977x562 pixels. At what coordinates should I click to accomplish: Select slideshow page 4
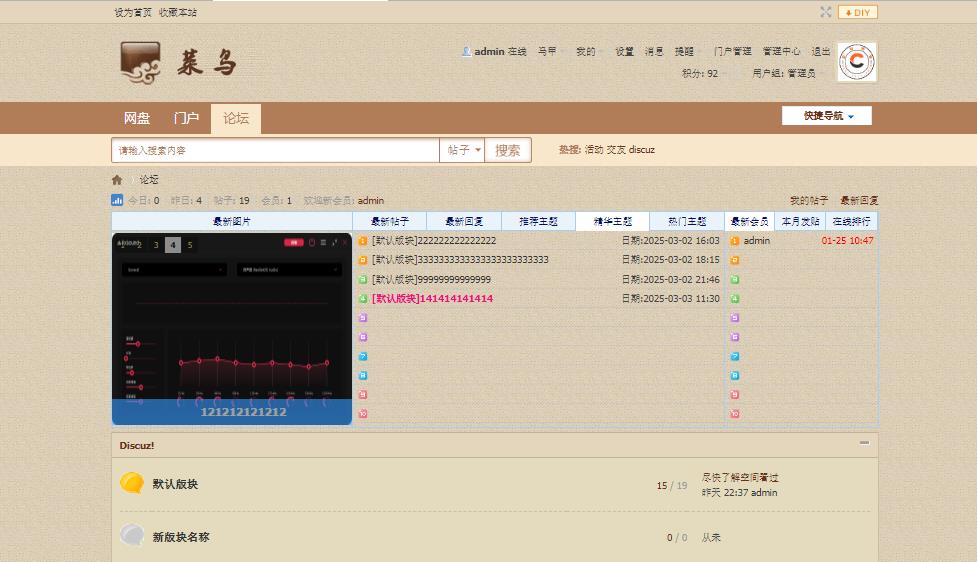click(x=173, y=245)
